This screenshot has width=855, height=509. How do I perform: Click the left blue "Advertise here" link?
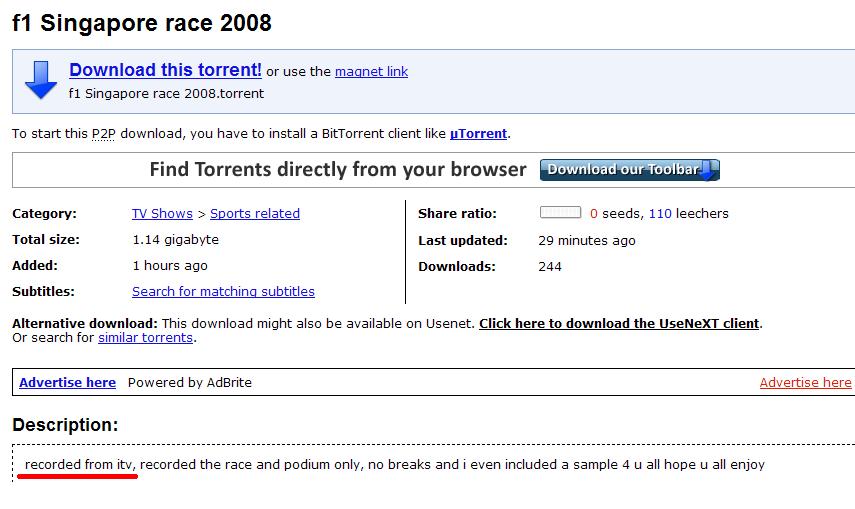click(67, 382)
